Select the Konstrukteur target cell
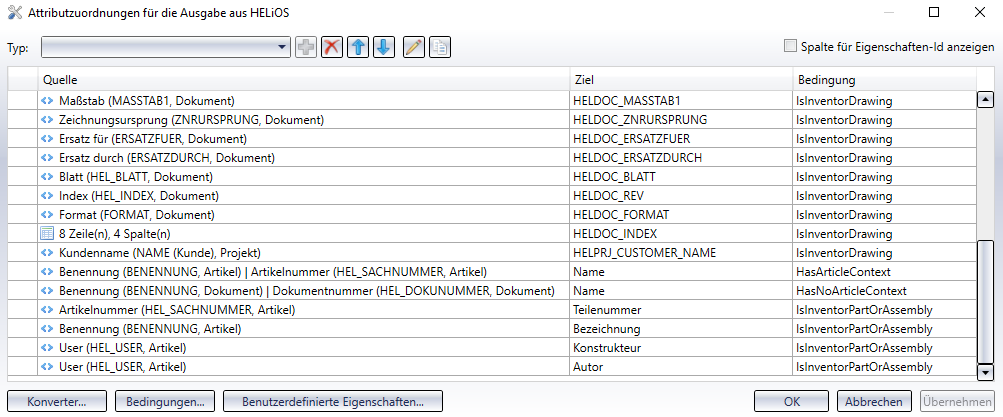 coord(681,348)
